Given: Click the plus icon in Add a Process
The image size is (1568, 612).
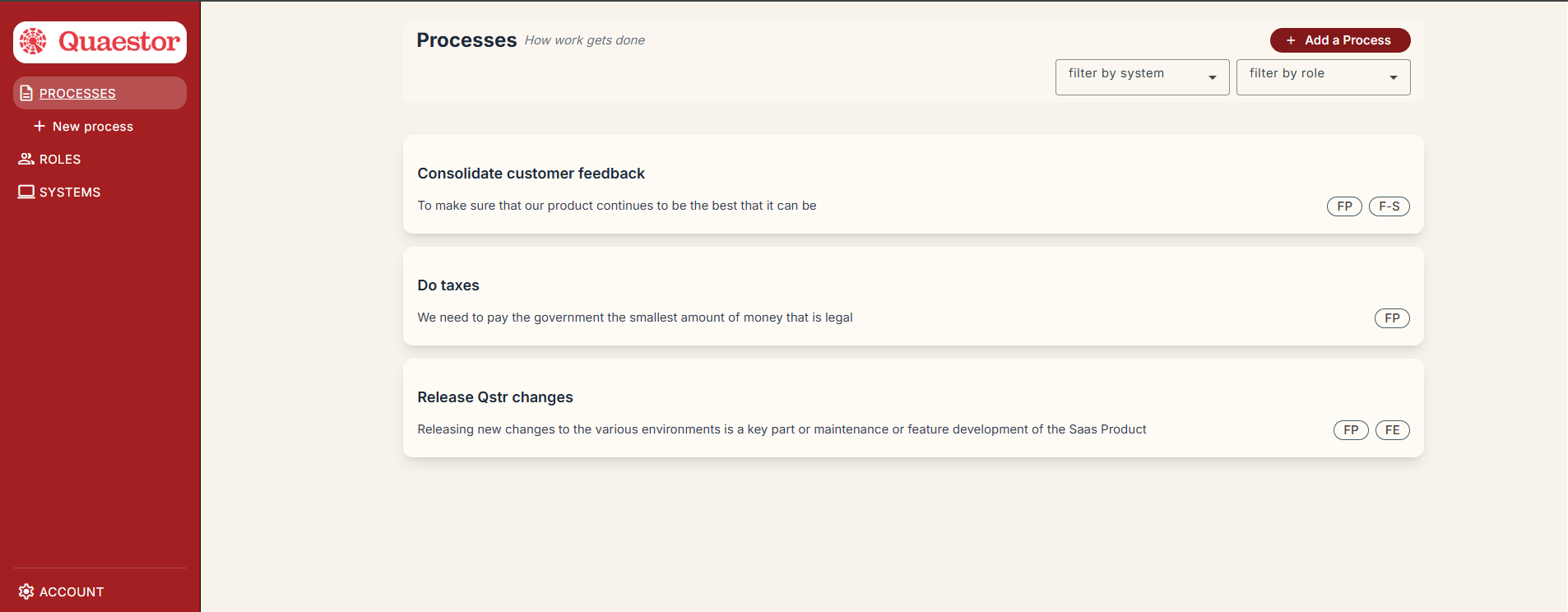Looking at the screenshot, I should coord(1291,40).
